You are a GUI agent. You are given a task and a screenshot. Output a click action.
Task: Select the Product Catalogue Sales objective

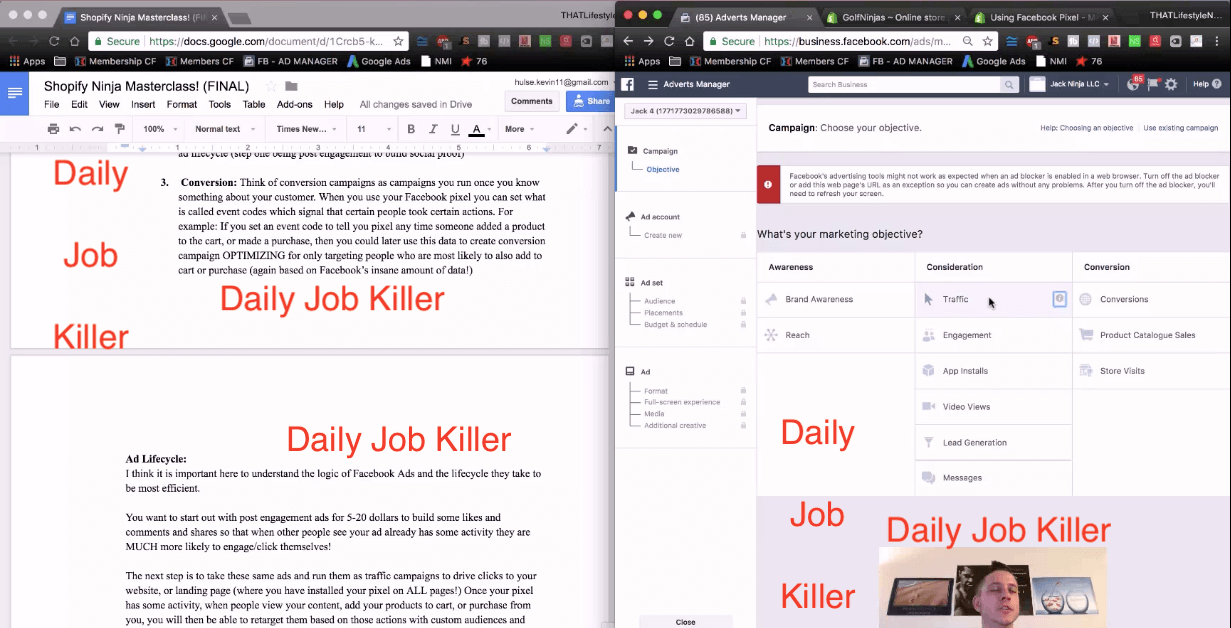(1151, 335)
